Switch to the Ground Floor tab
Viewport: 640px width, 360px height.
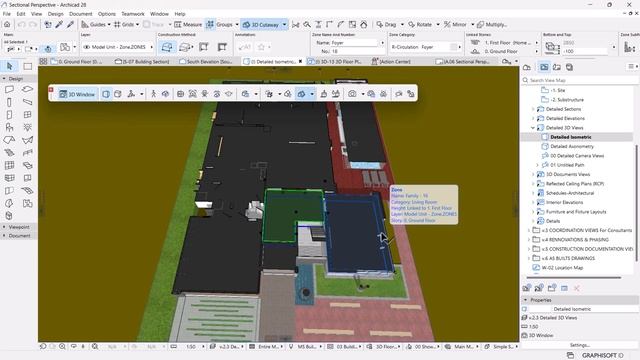click(76, 62)
